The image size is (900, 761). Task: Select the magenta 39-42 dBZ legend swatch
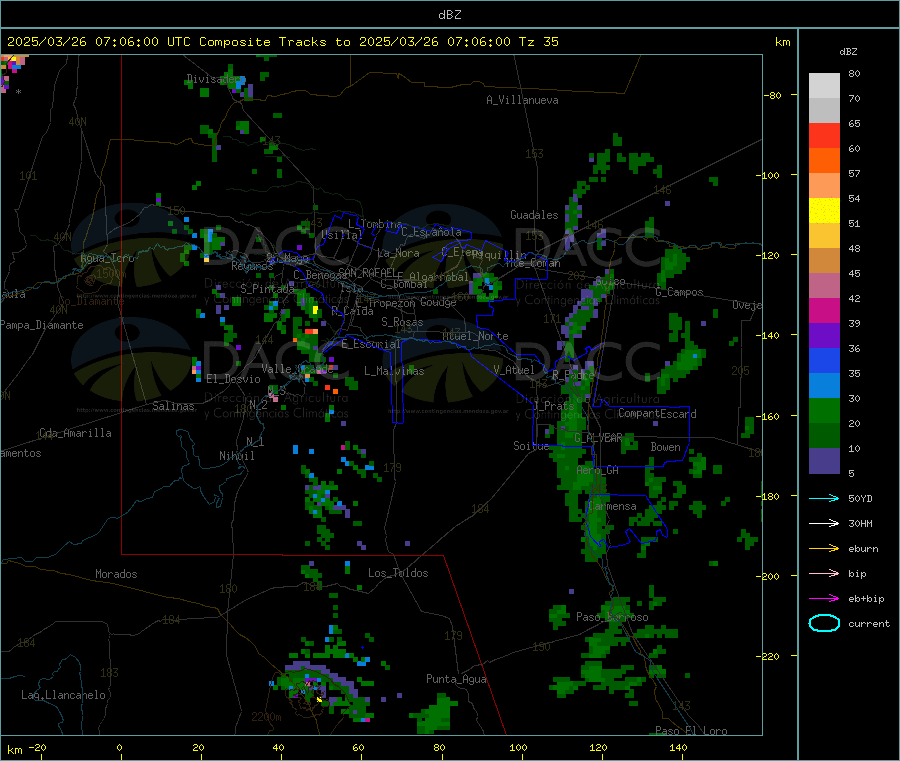pos(824,310)
